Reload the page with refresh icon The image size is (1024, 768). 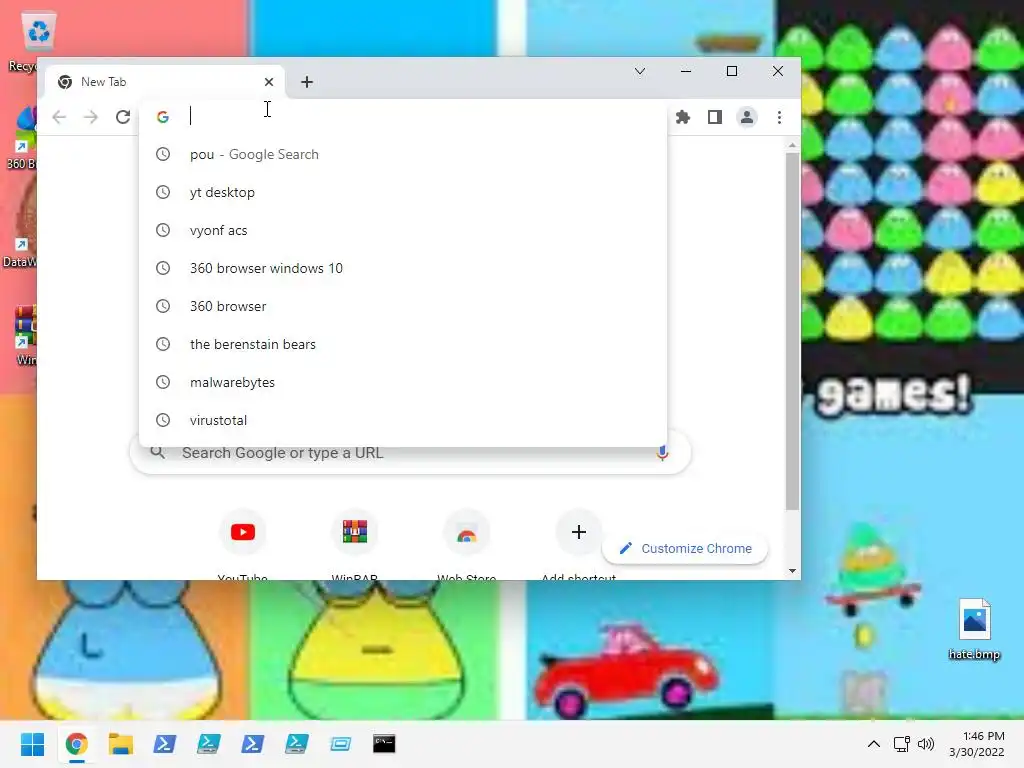123,117
